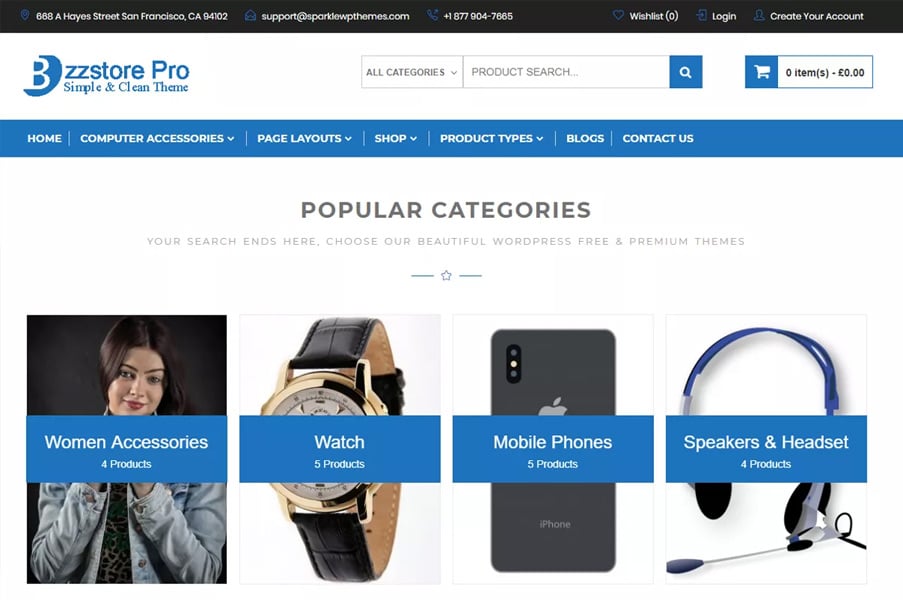Go to the Home menu item

(44, 138)
